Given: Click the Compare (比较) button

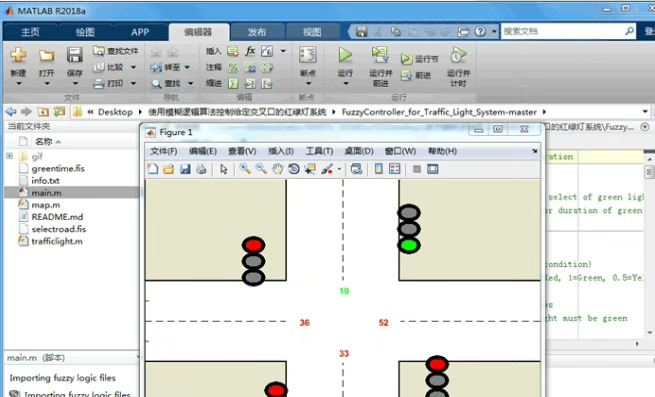Looking at the screenshot, I should [109, 67].
